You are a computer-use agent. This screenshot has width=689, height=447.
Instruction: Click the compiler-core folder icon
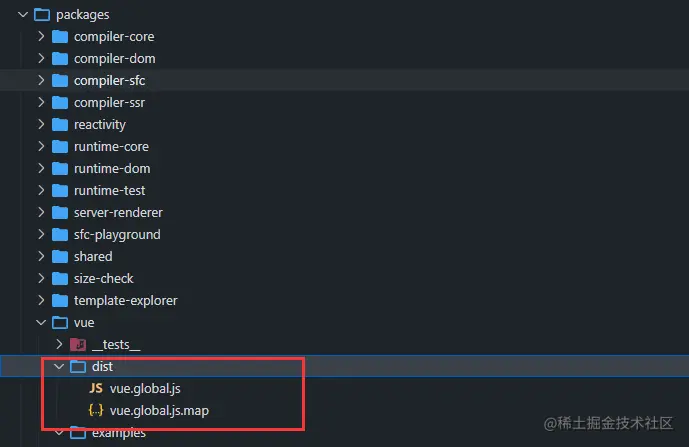[60, 36]
